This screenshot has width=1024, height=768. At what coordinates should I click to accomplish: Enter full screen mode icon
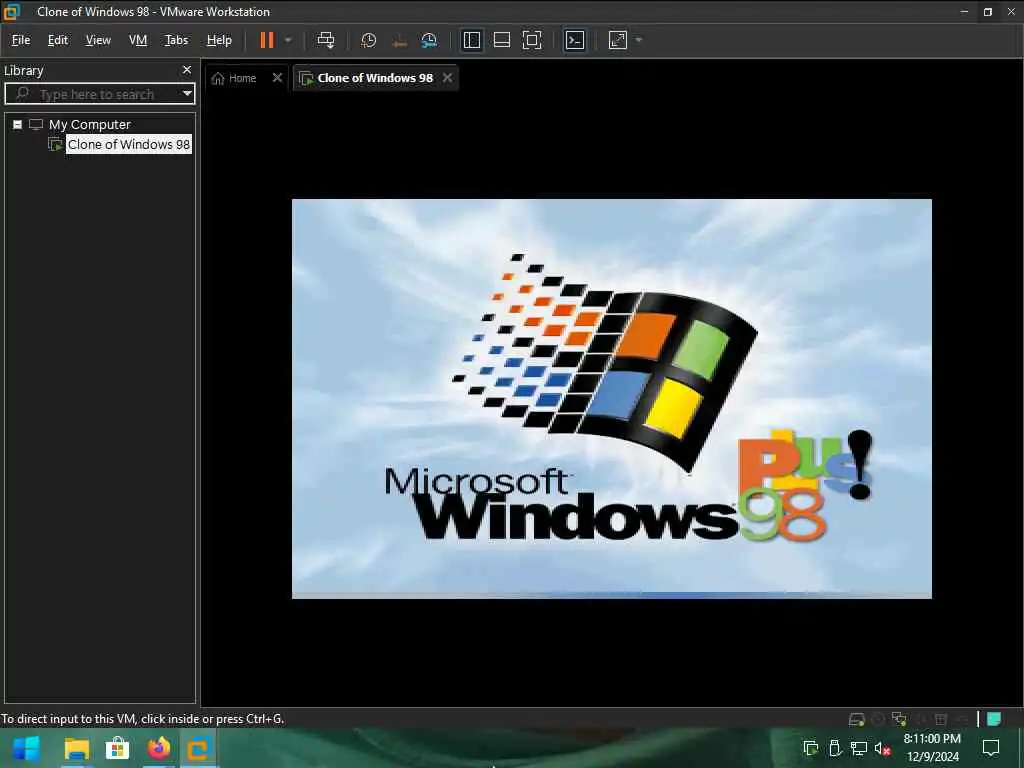pos(532,40)
